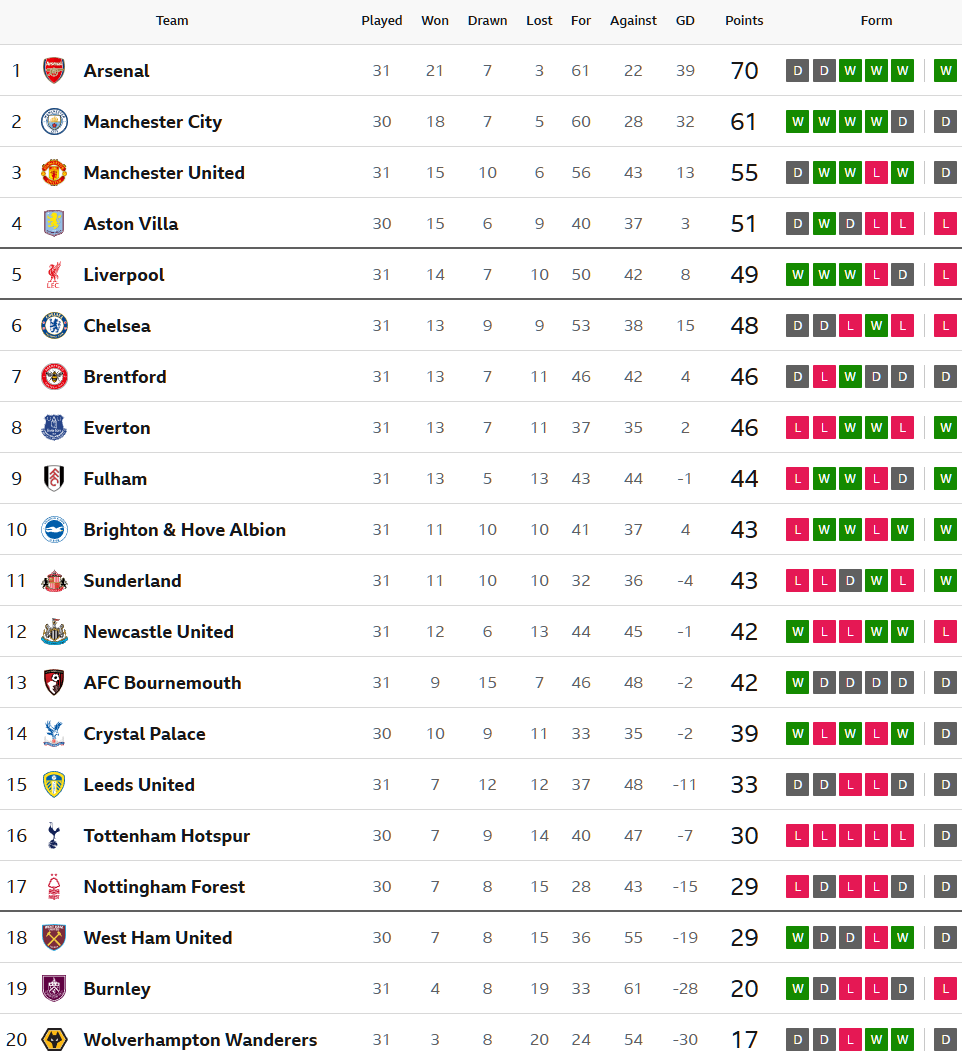Image resolution: width=962 pixels, height=1062 pixels.
Task: Click the GD column header
Action: point(685,20)
